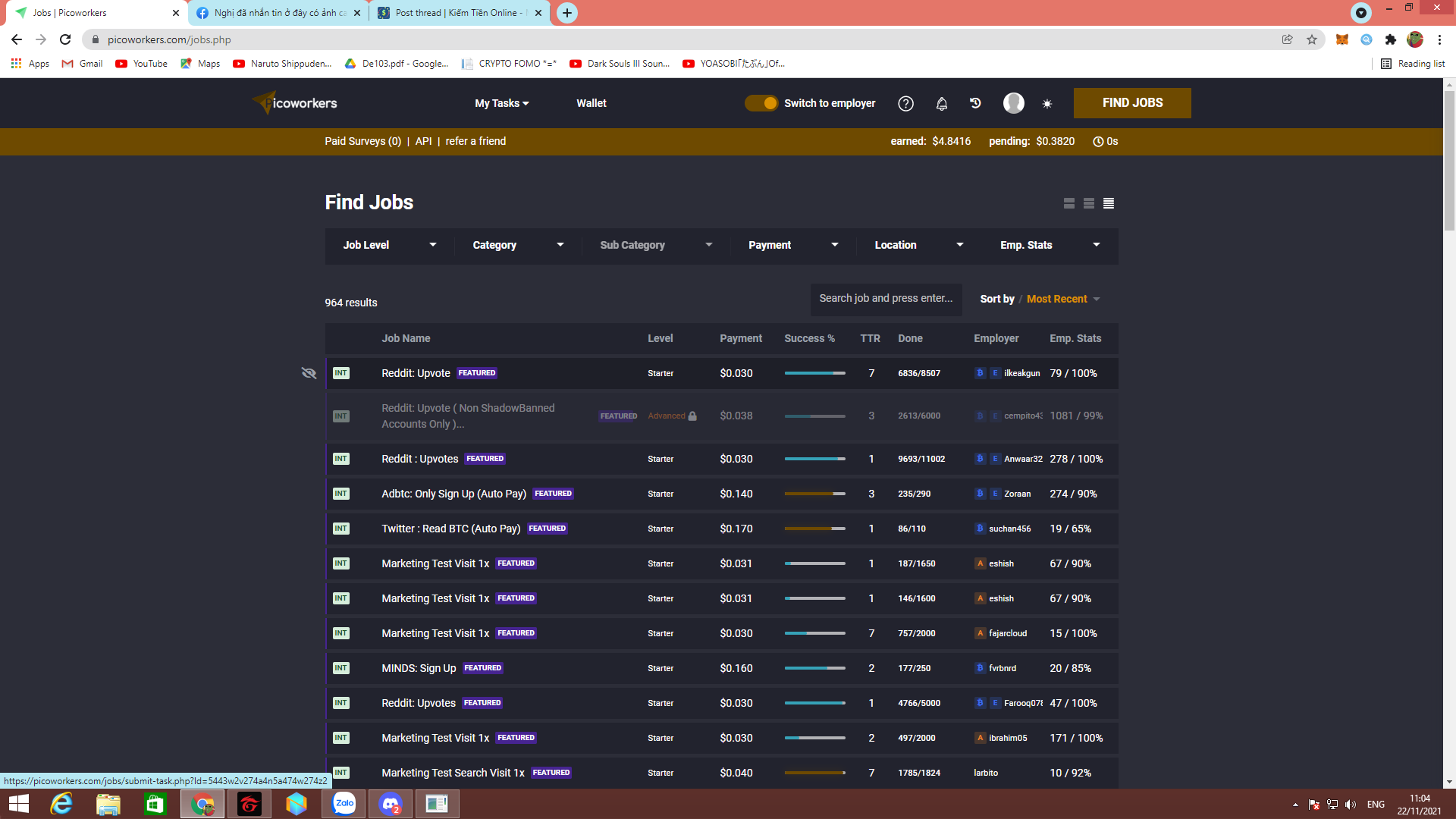Click the light theme sun icon

point(1047,104)
